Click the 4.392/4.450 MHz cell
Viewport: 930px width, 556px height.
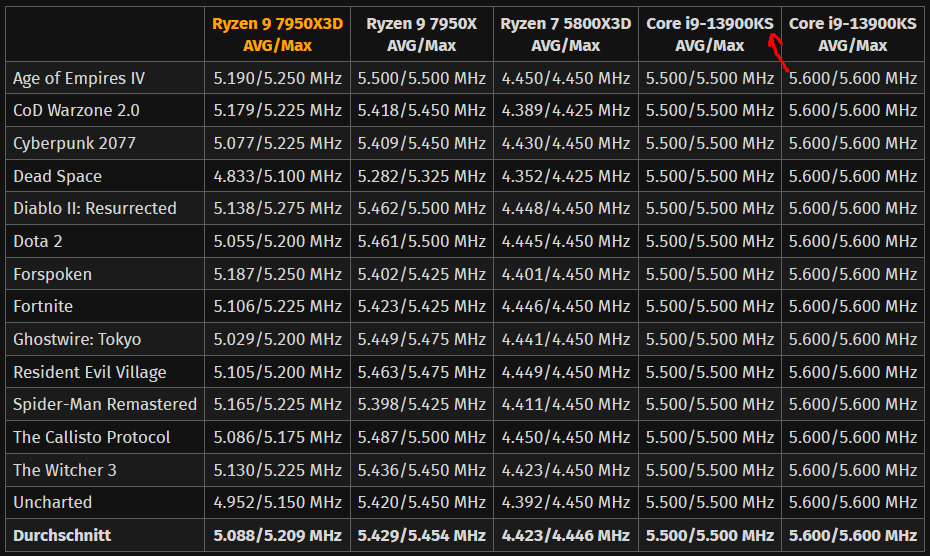coord(566,502)
